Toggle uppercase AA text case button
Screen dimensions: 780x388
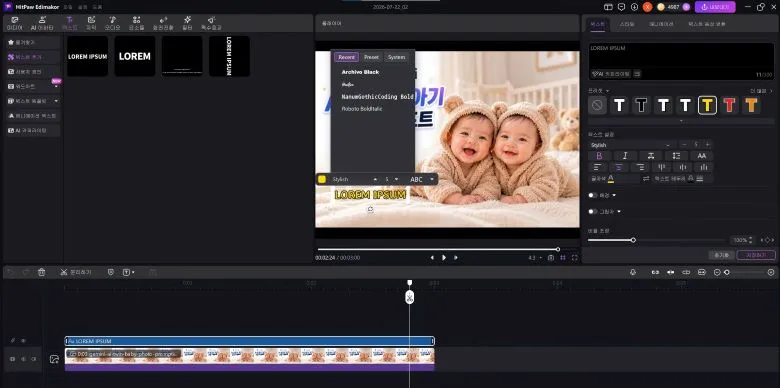coord(701,156)
